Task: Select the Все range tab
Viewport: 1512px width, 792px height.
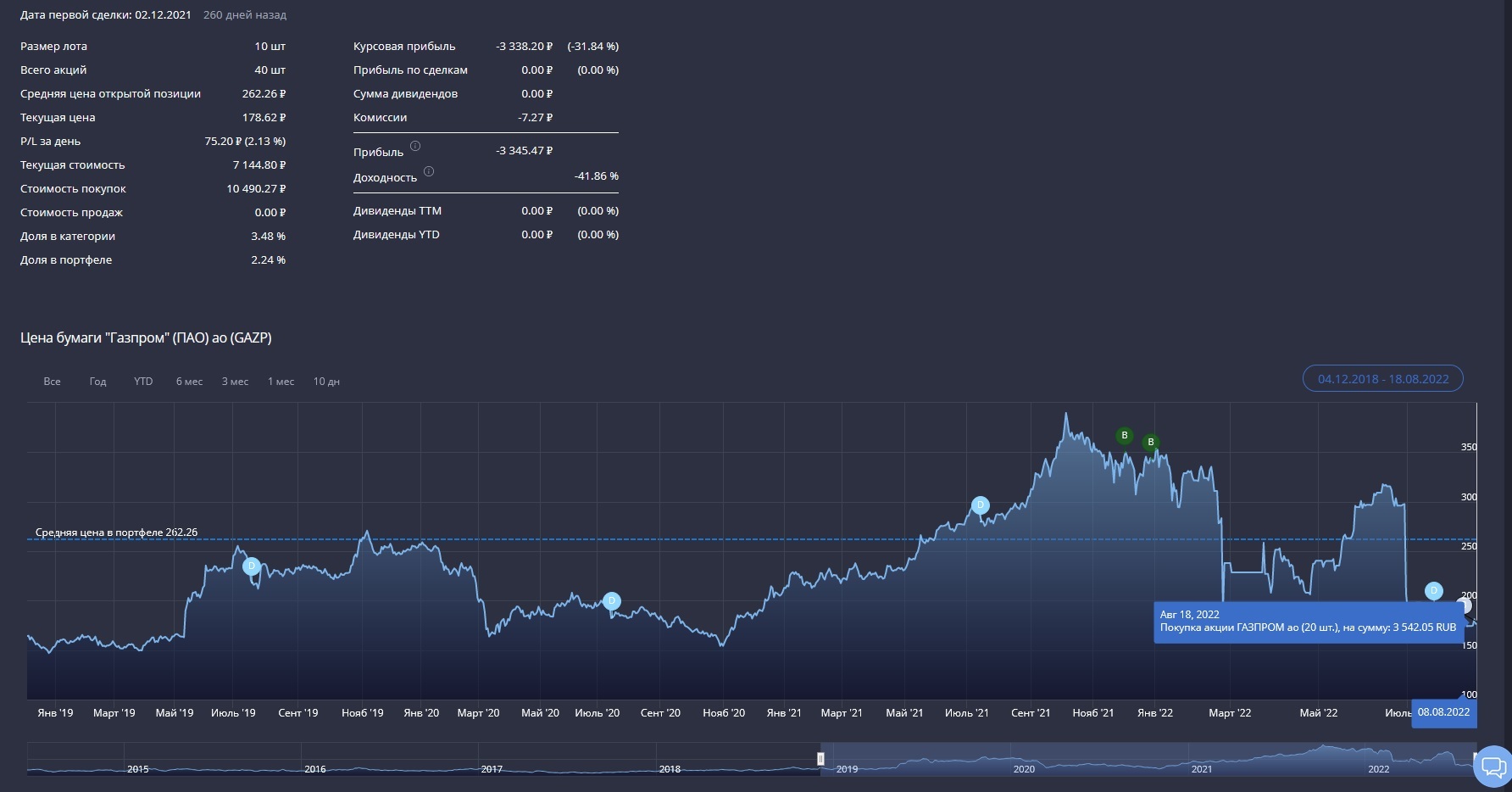Action: pyautogui.click(x=52, y=382)
